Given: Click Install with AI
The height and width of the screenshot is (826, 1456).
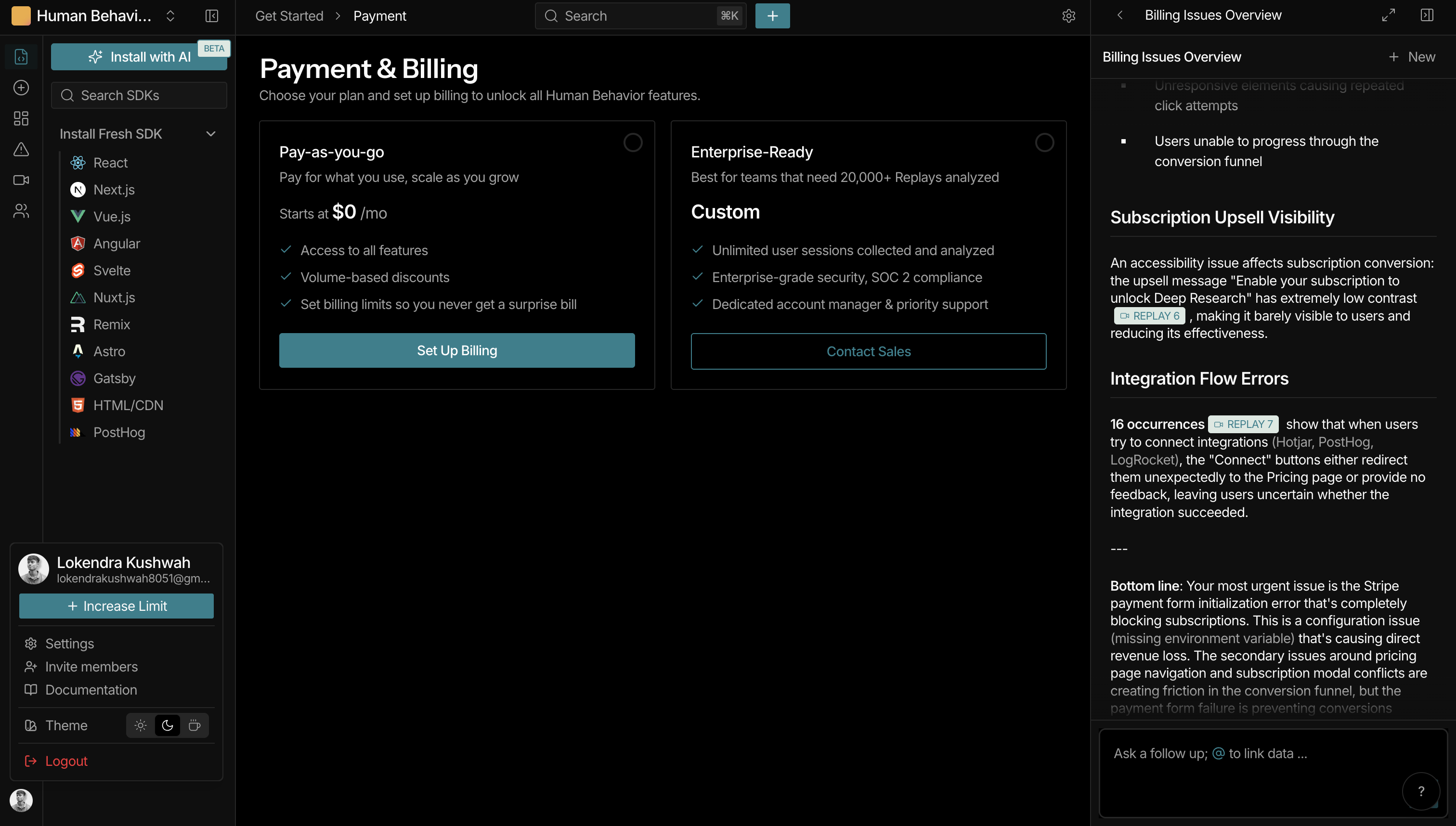Looking at the screenshot, I should [139, 57].
